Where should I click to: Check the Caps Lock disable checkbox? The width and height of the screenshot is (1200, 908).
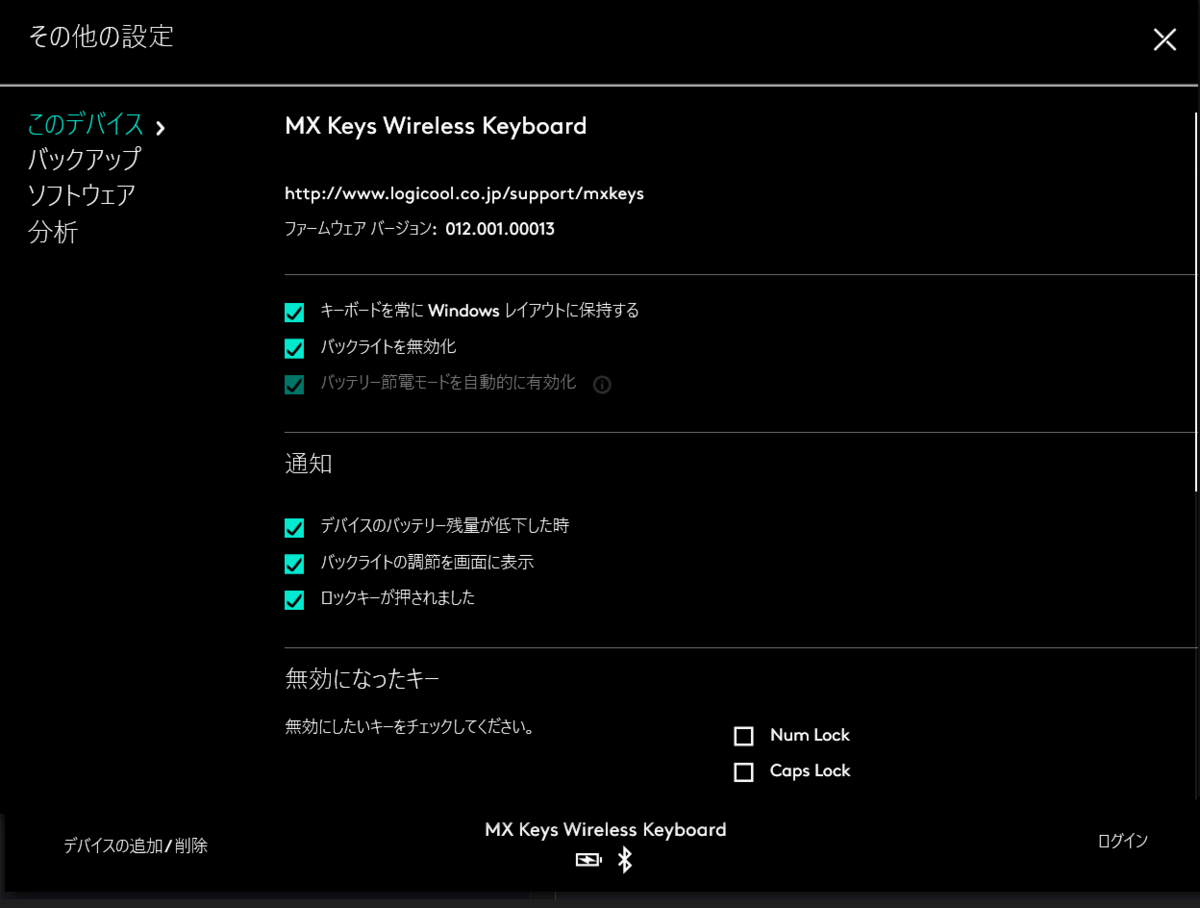[743, 773]
